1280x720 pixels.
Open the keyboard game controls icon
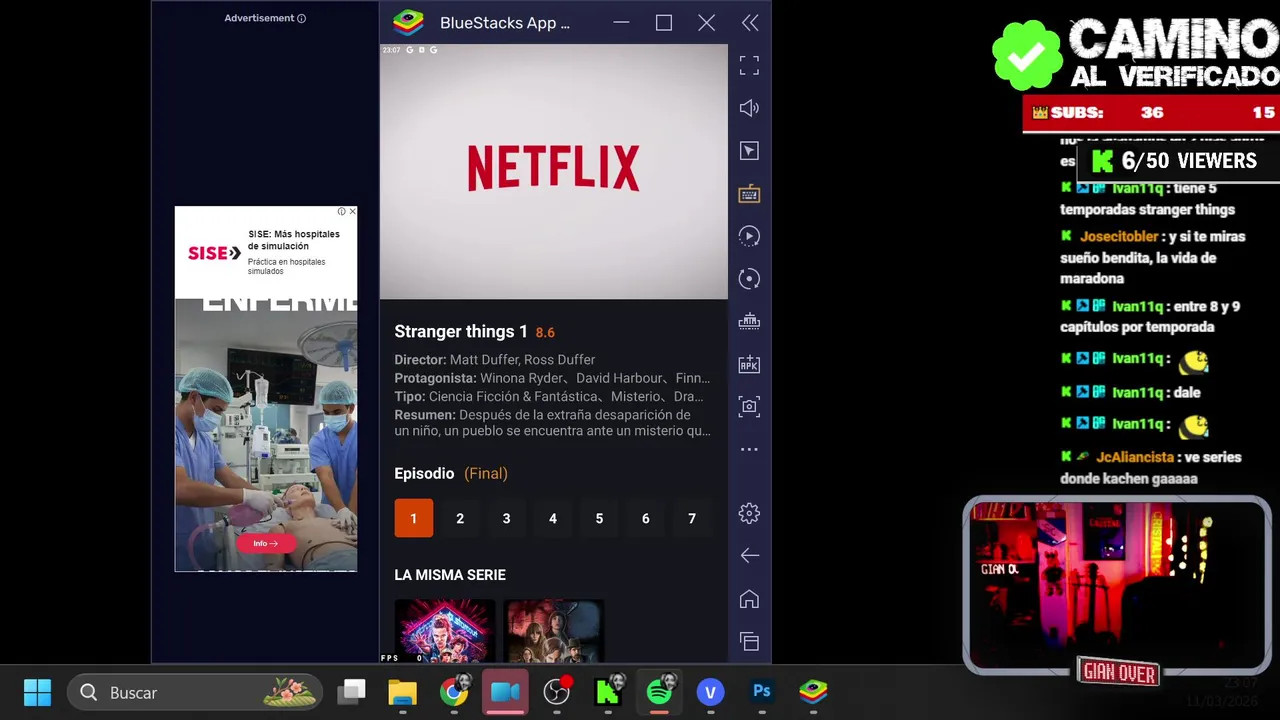pyautogui.click(x=749, y=194)
